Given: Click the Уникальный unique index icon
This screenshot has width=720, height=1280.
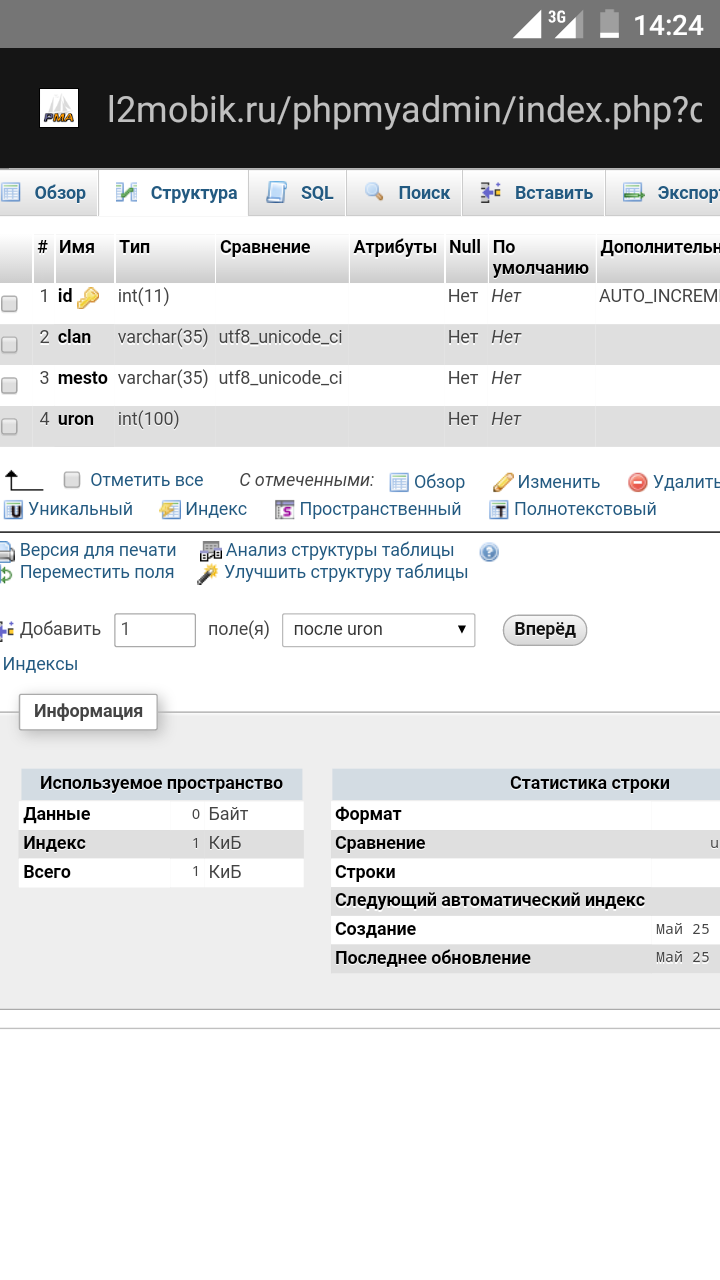Looking at the screenshot, I should [14, 510].
